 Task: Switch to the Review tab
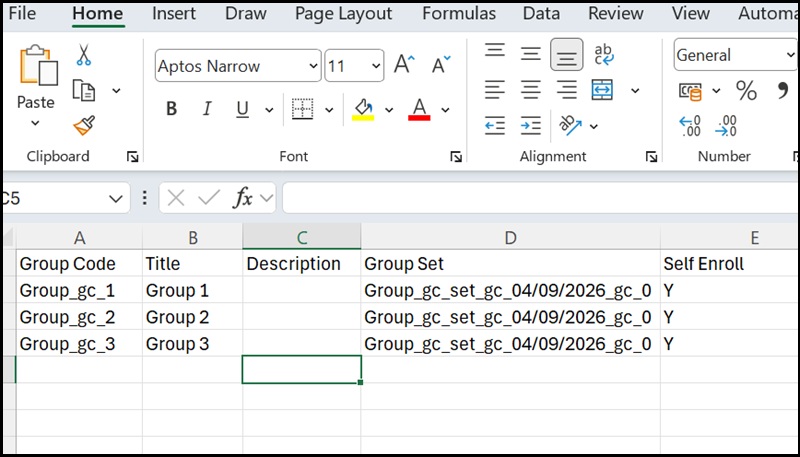pos(616,13)
